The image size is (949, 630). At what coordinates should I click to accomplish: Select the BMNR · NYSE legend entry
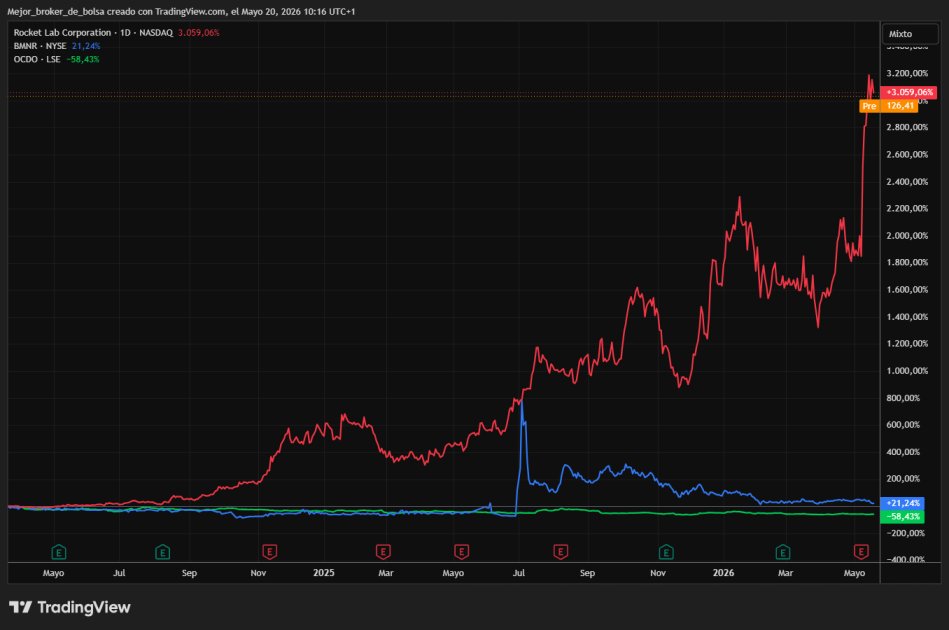click(x=40, y=46)
